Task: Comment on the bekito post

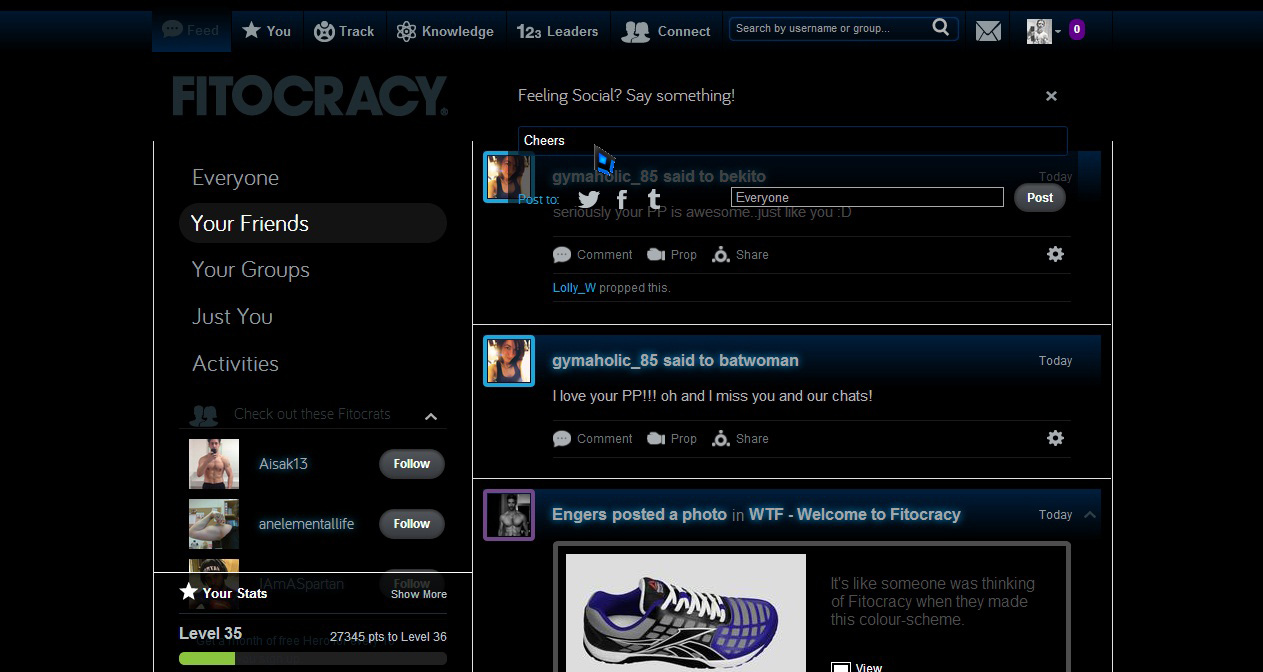Action: [593, 255]
